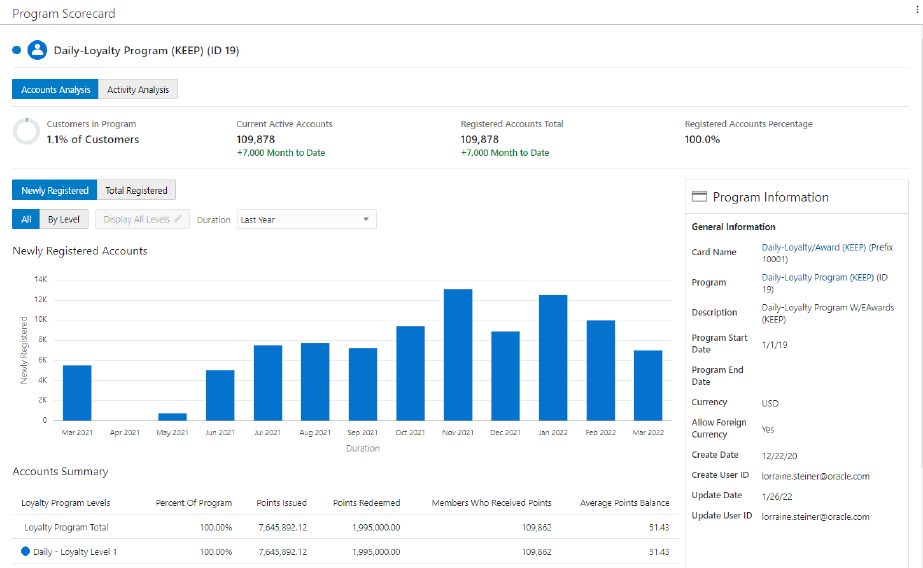Image resolution: width=923 pixels, height=568 pixels.
Task: Select the Loyalty Program Total row label
Action: pos(67,527)
